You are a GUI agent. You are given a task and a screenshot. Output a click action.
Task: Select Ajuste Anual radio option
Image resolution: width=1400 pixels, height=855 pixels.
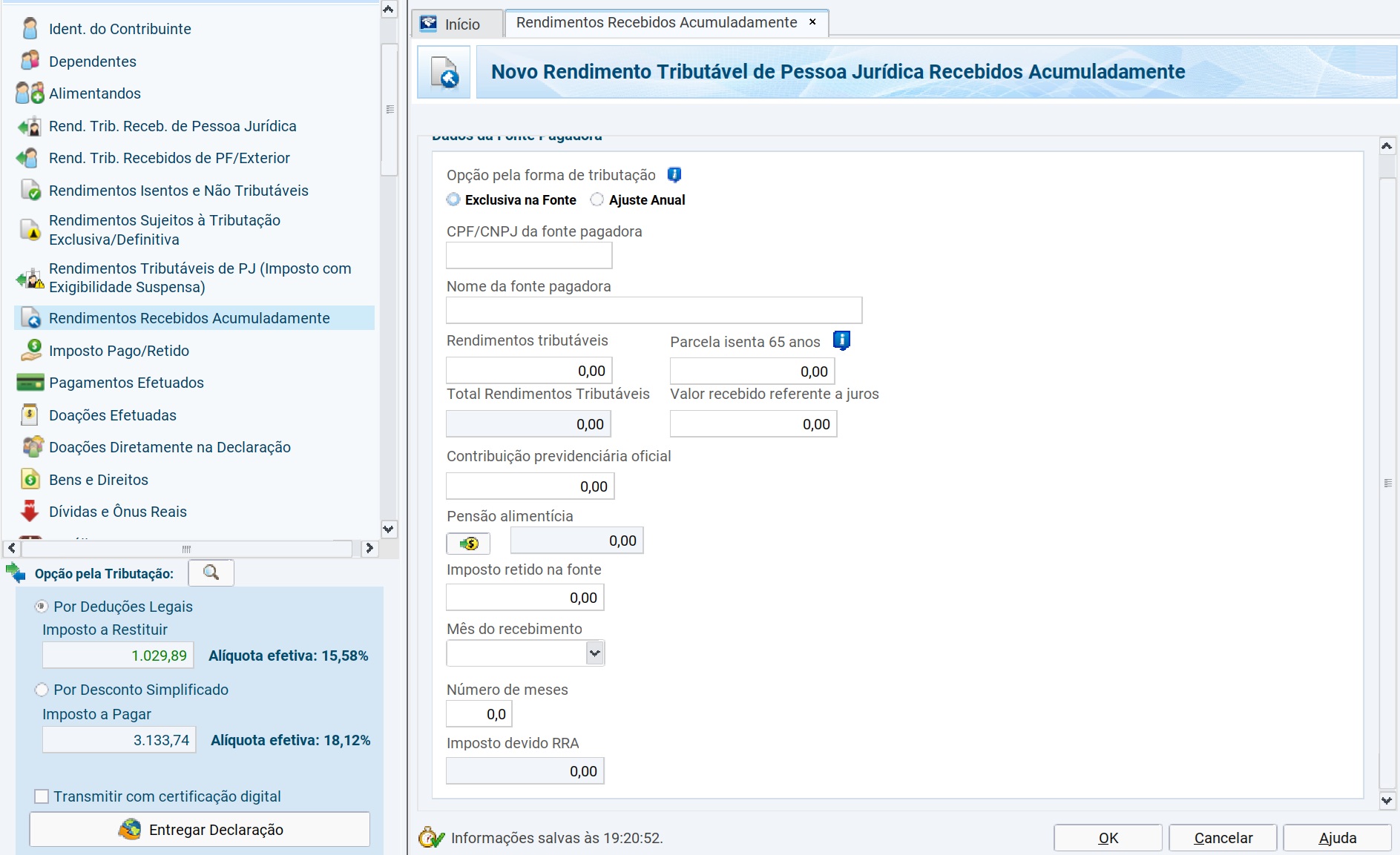tap(597, 199)
